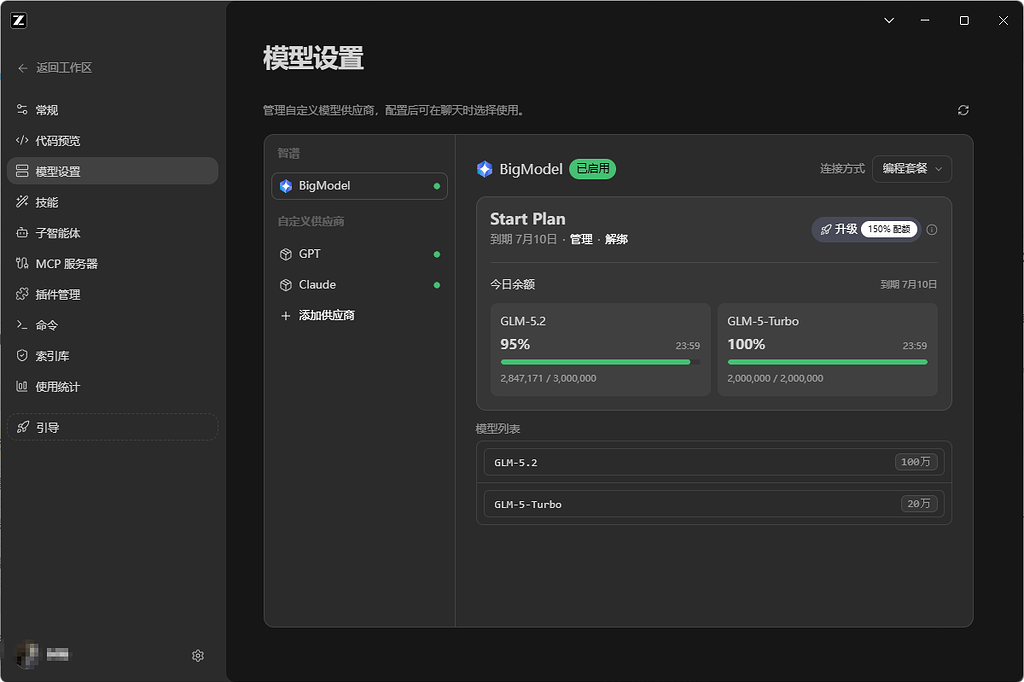Click the GLM-5-Turbo 100% progress bar
Viewport: 1024px width, 682px height.
(x=827, y=362)
